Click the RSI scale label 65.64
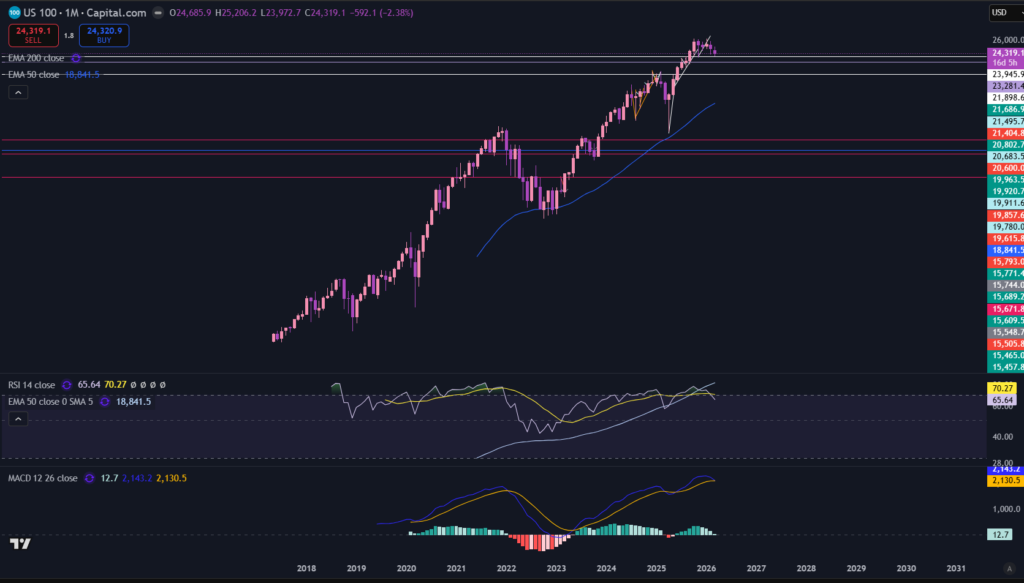The image size is (1024, 583). [x=1002, y=400]
